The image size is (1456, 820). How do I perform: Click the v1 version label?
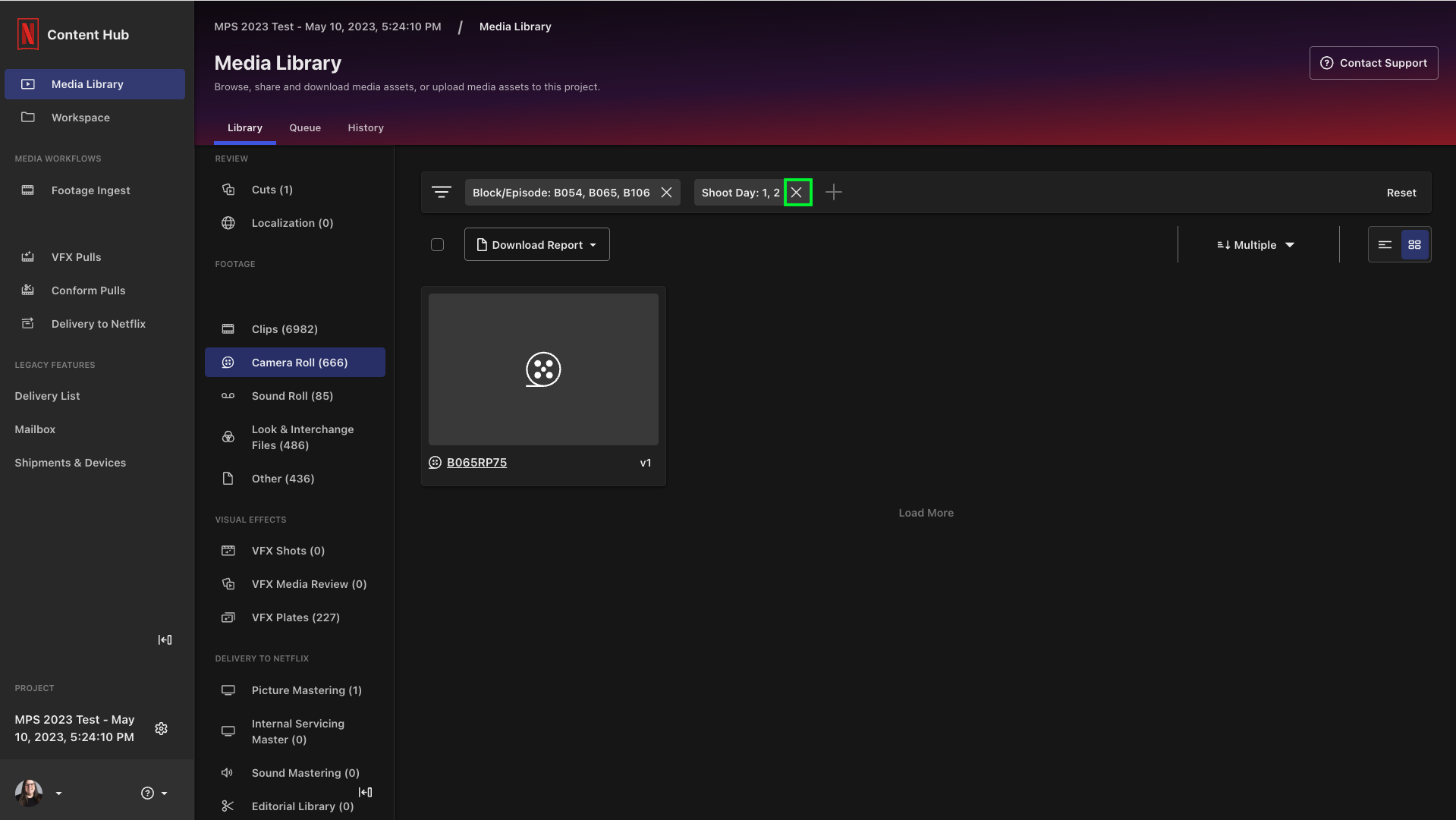pyautogui.click(x=646, y=463)
